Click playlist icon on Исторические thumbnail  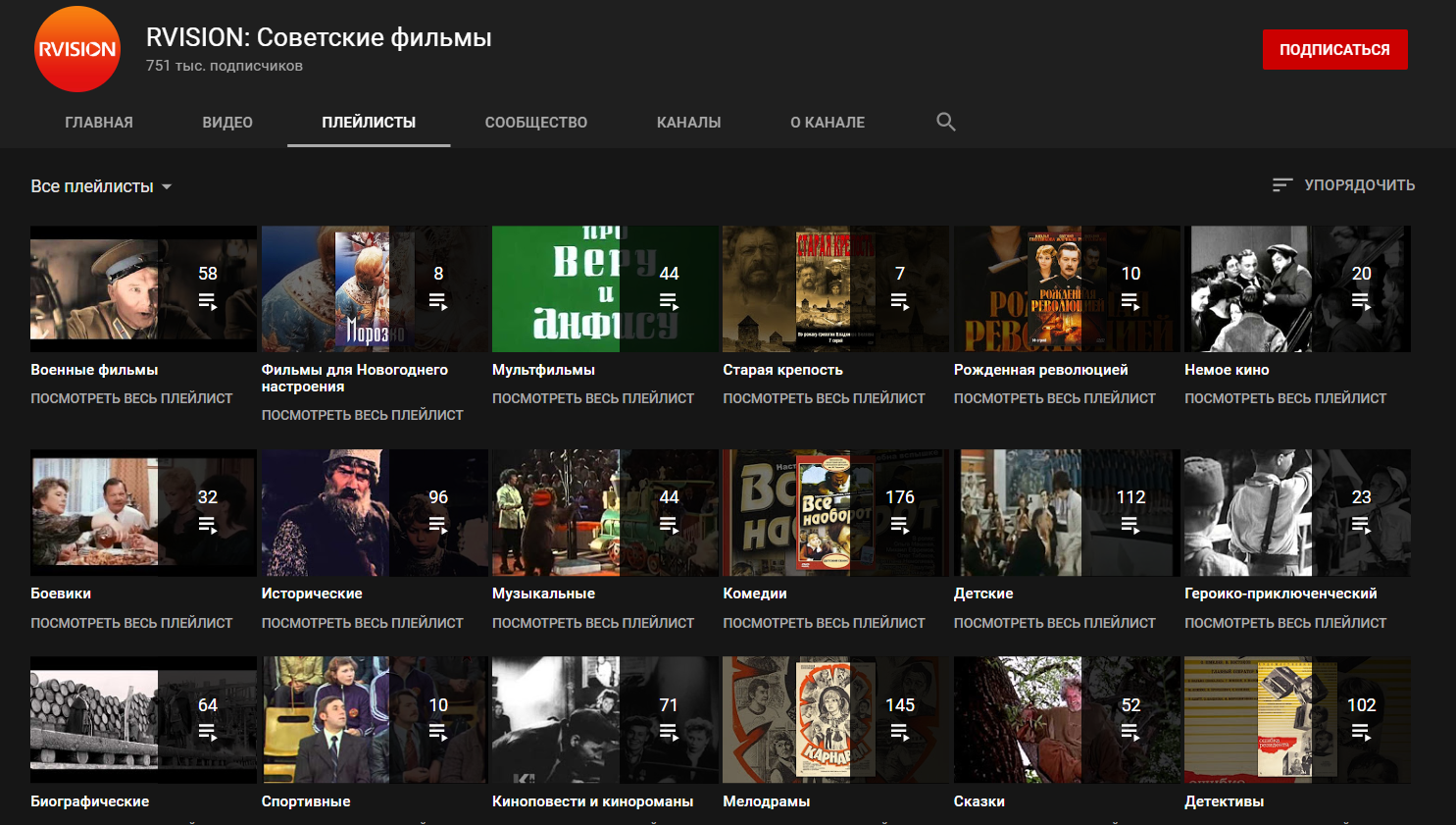tap(438, 525)
